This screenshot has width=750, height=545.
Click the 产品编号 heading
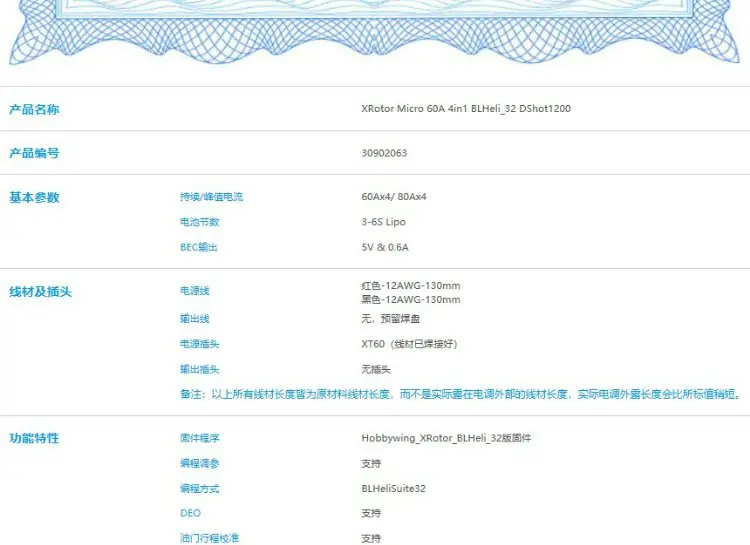34,153
